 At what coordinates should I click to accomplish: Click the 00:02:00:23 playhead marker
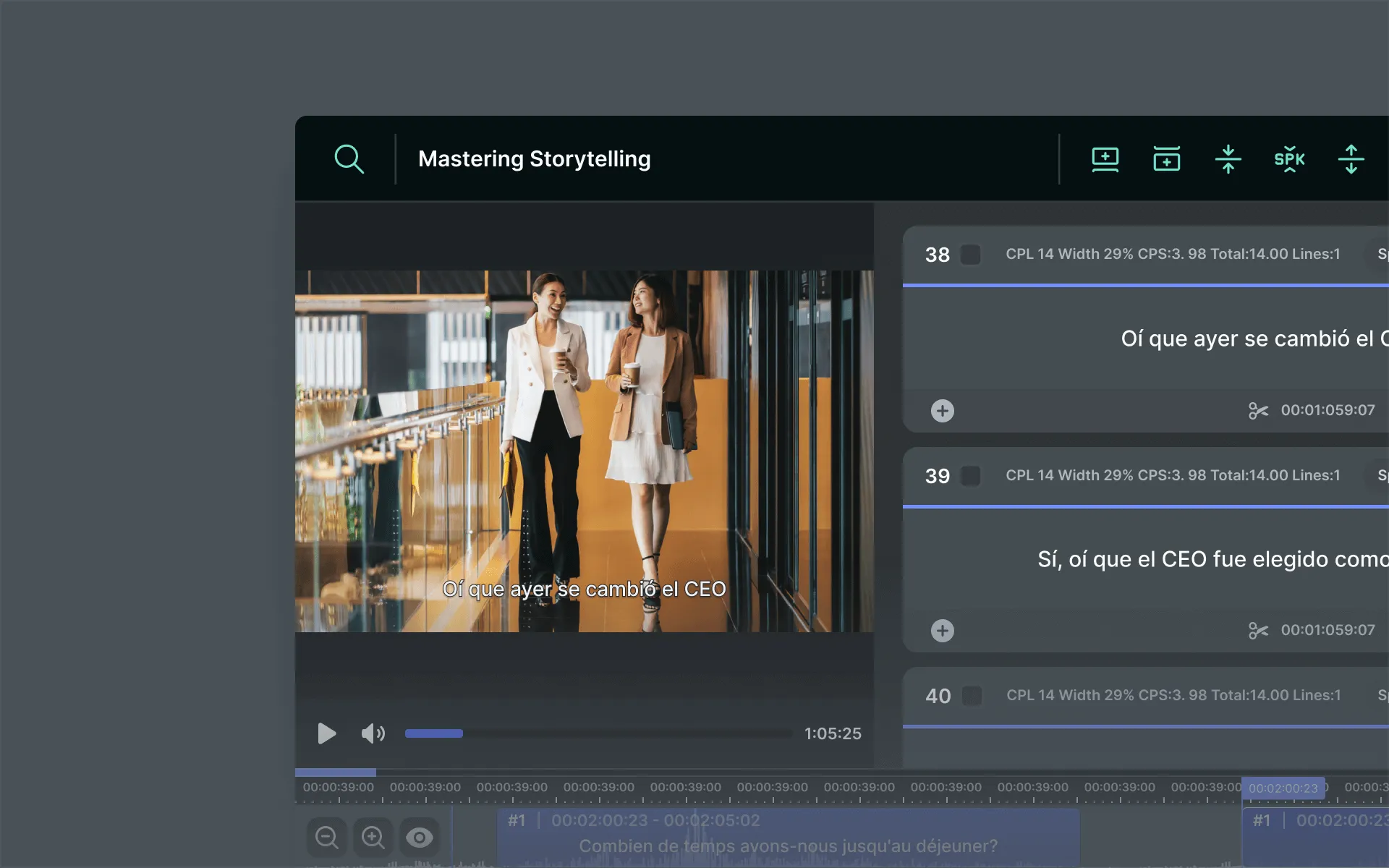tap(1283, 788)
